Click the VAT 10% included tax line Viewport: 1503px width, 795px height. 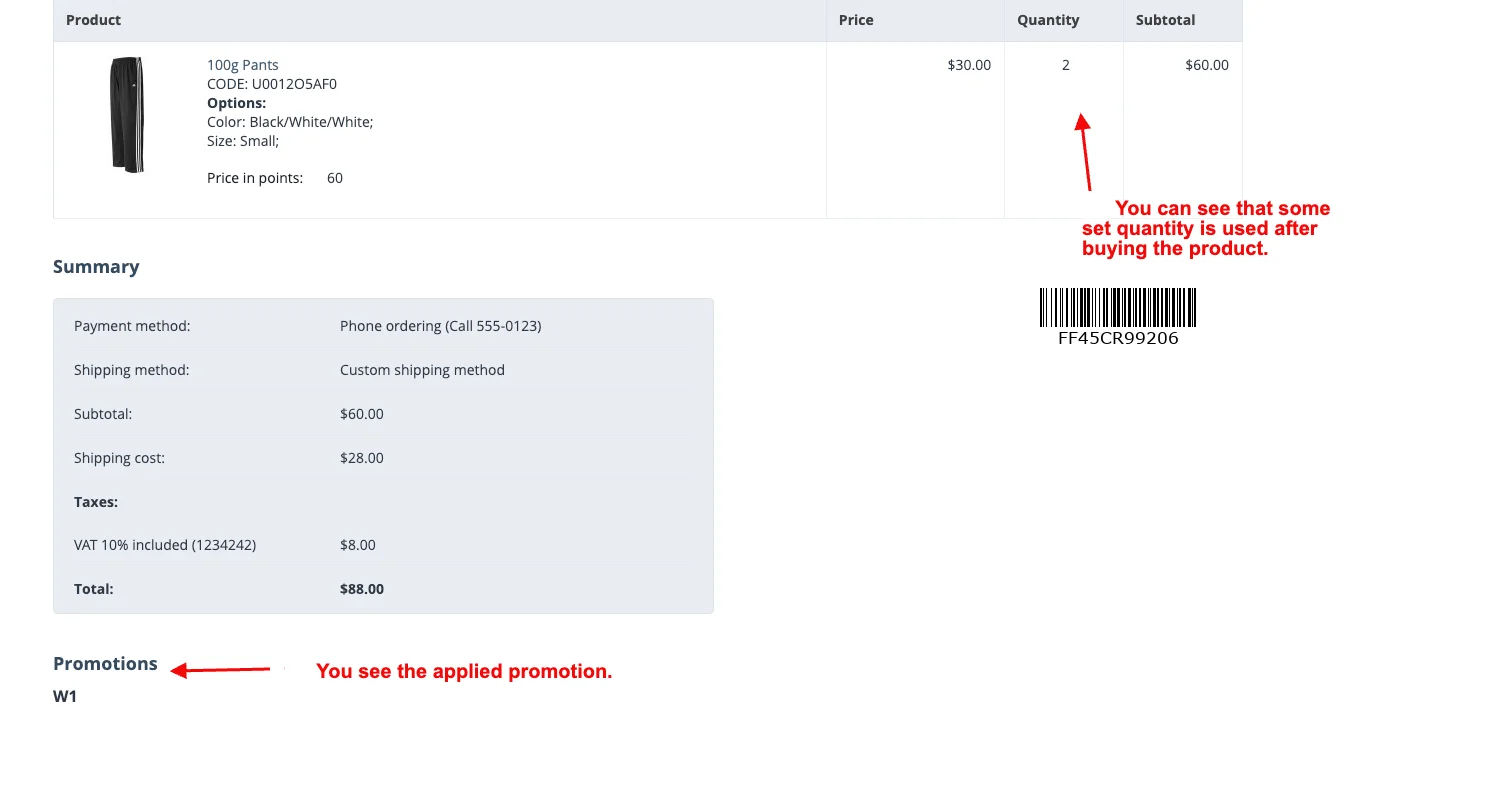[x=165, y=545]
